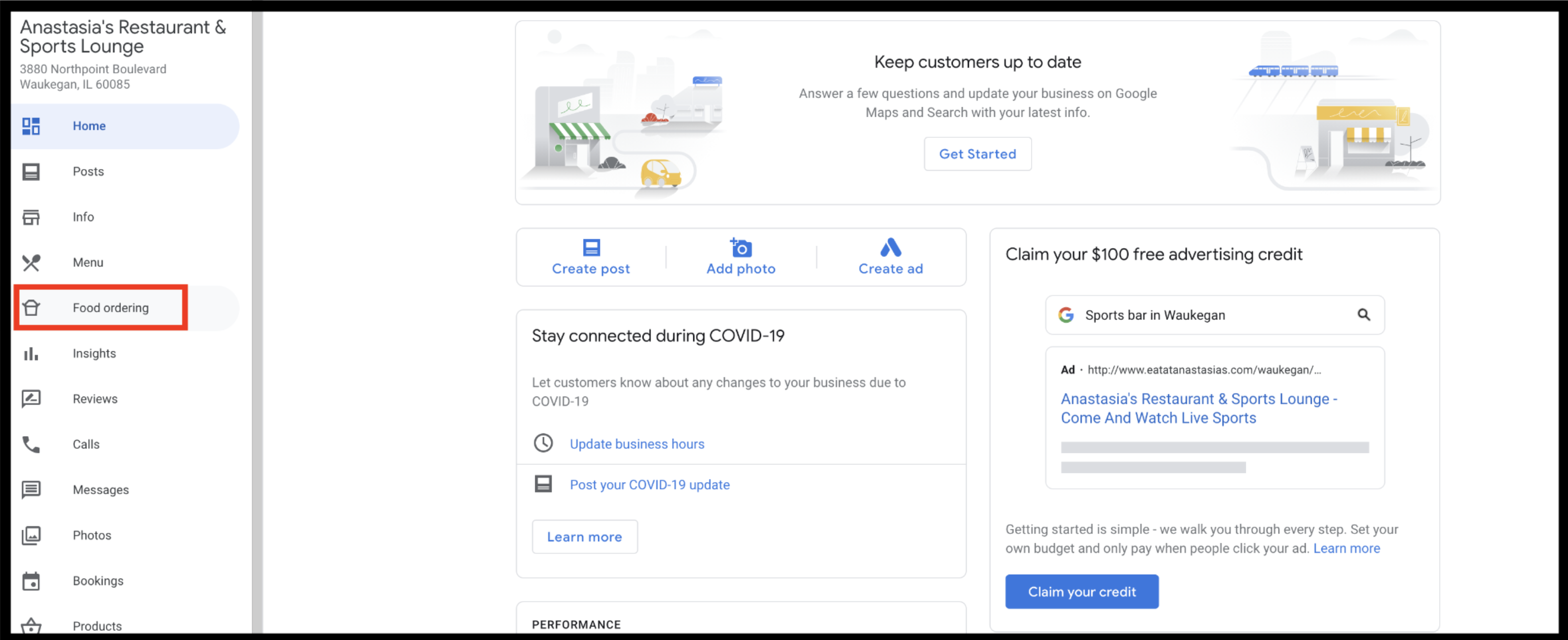Viewport: 1568px width, 640px height.
Task: Click the Home dashboard icon
Action: (31, 126)
